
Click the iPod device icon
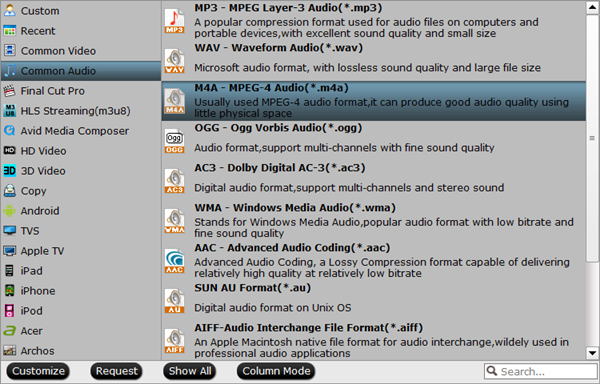tap(10, 311)
